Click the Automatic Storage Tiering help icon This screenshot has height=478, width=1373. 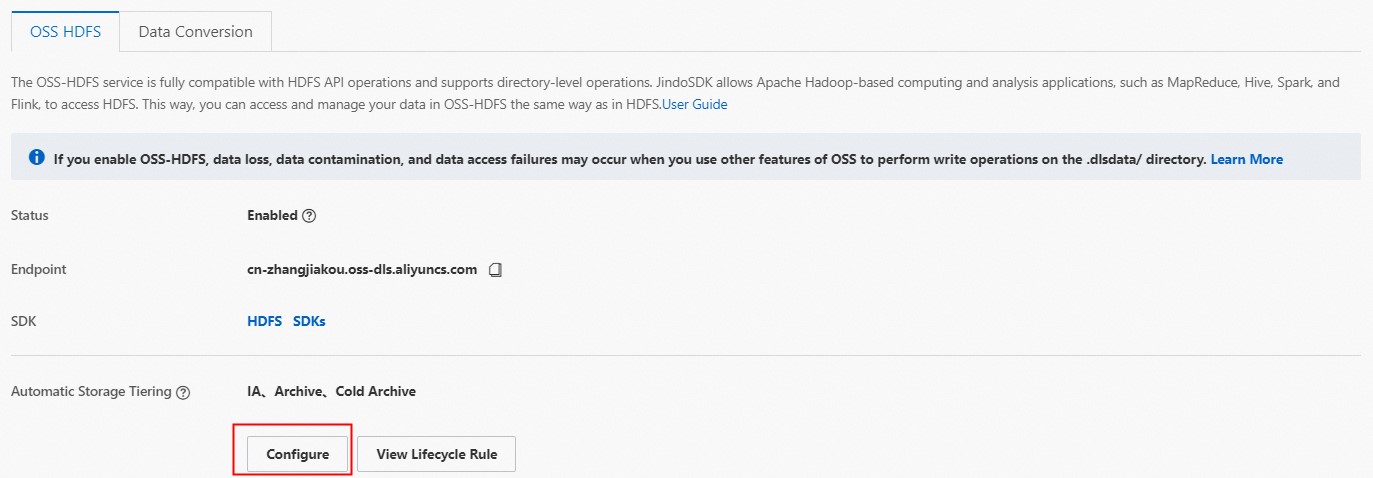(183, 393)
